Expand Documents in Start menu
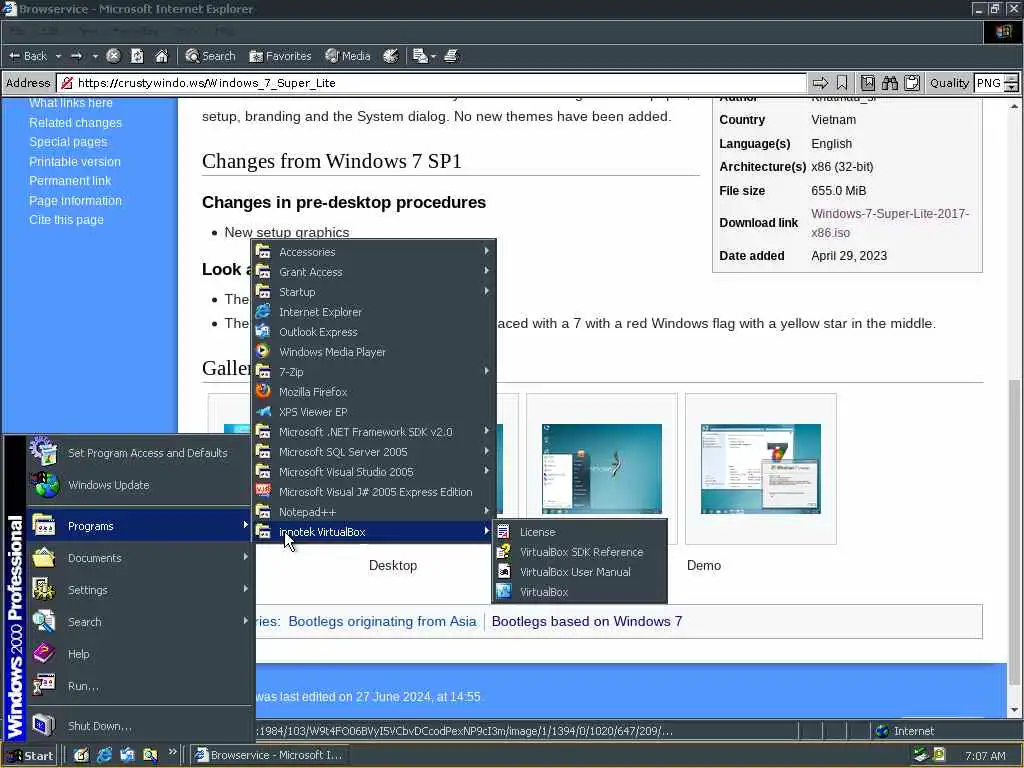 (x=139, y=558)
